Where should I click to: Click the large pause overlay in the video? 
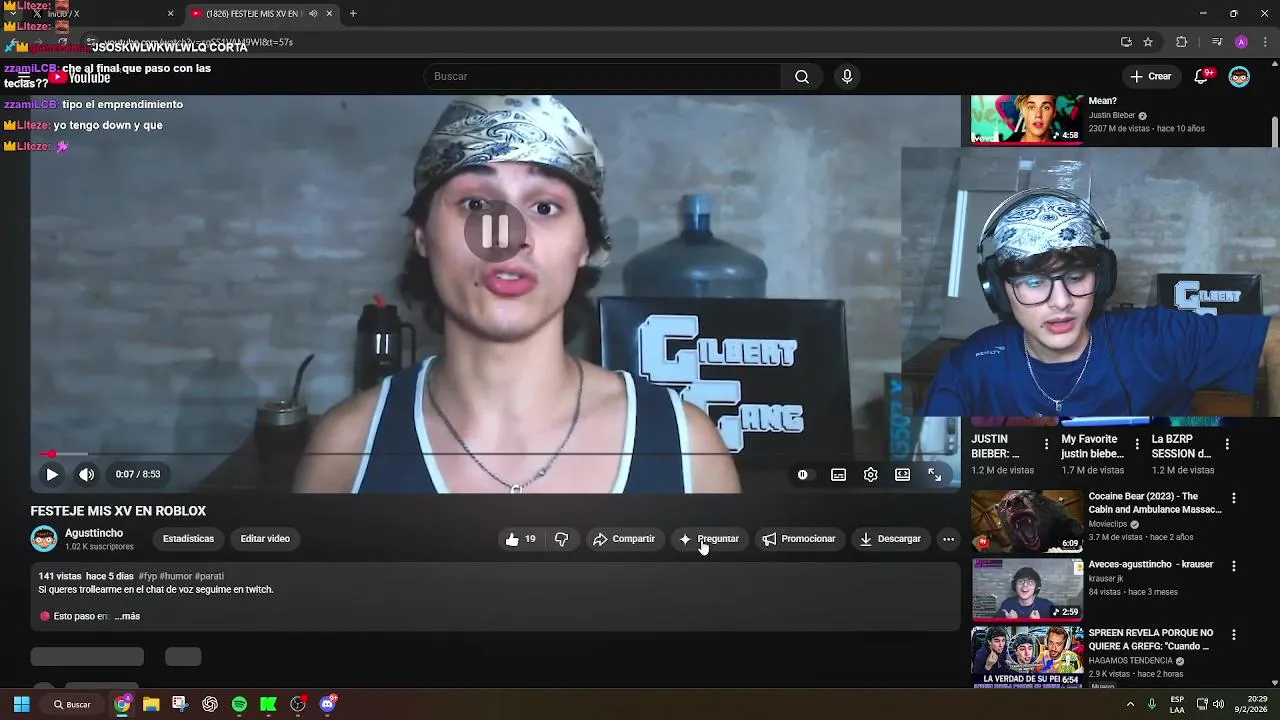495,231
